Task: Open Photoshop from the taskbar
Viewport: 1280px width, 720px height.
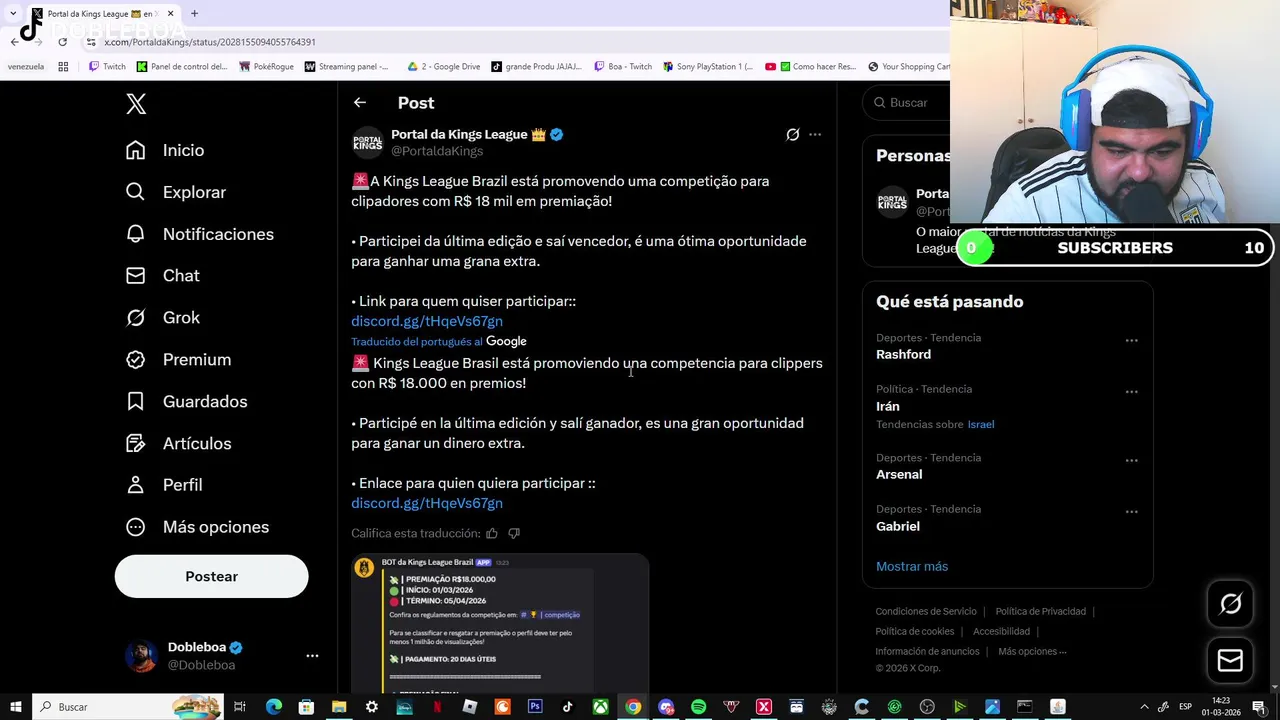Action: point(535,707)
